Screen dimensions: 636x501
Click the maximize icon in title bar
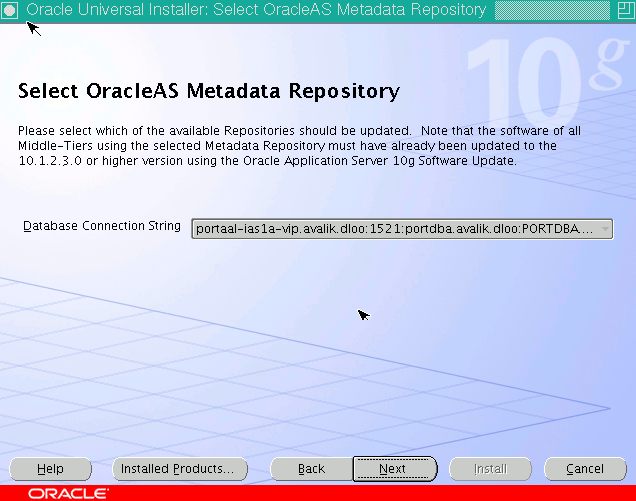click(625, 10)
